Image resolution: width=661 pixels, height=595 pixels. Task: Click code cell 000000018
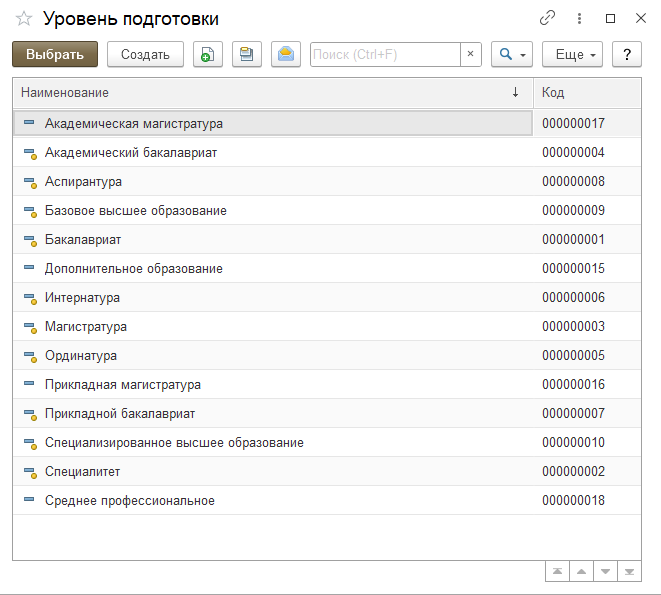coord(587,501)
